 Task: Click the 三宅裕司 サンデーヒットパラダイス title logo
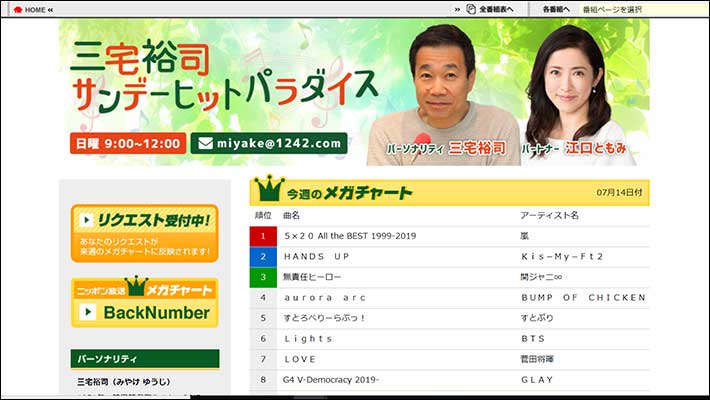click(x=223, y=76)
